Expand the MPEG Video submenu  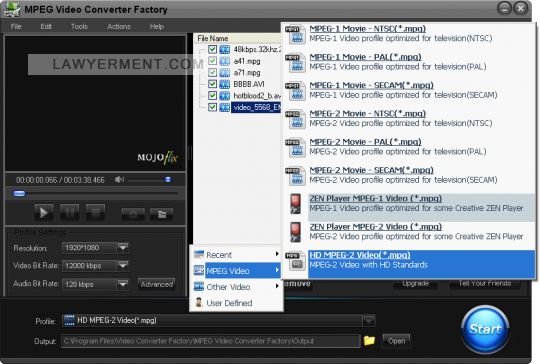point(277,270)
